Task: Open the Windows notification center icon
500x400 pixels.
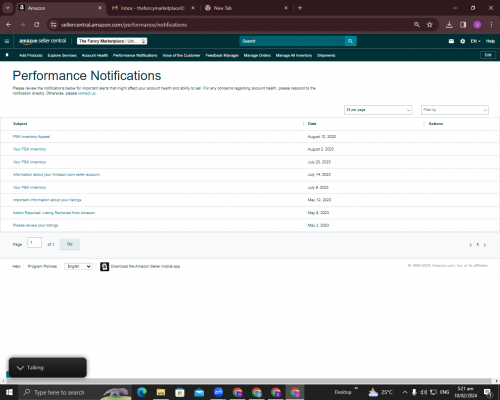Action: click(x=488, y=392)
